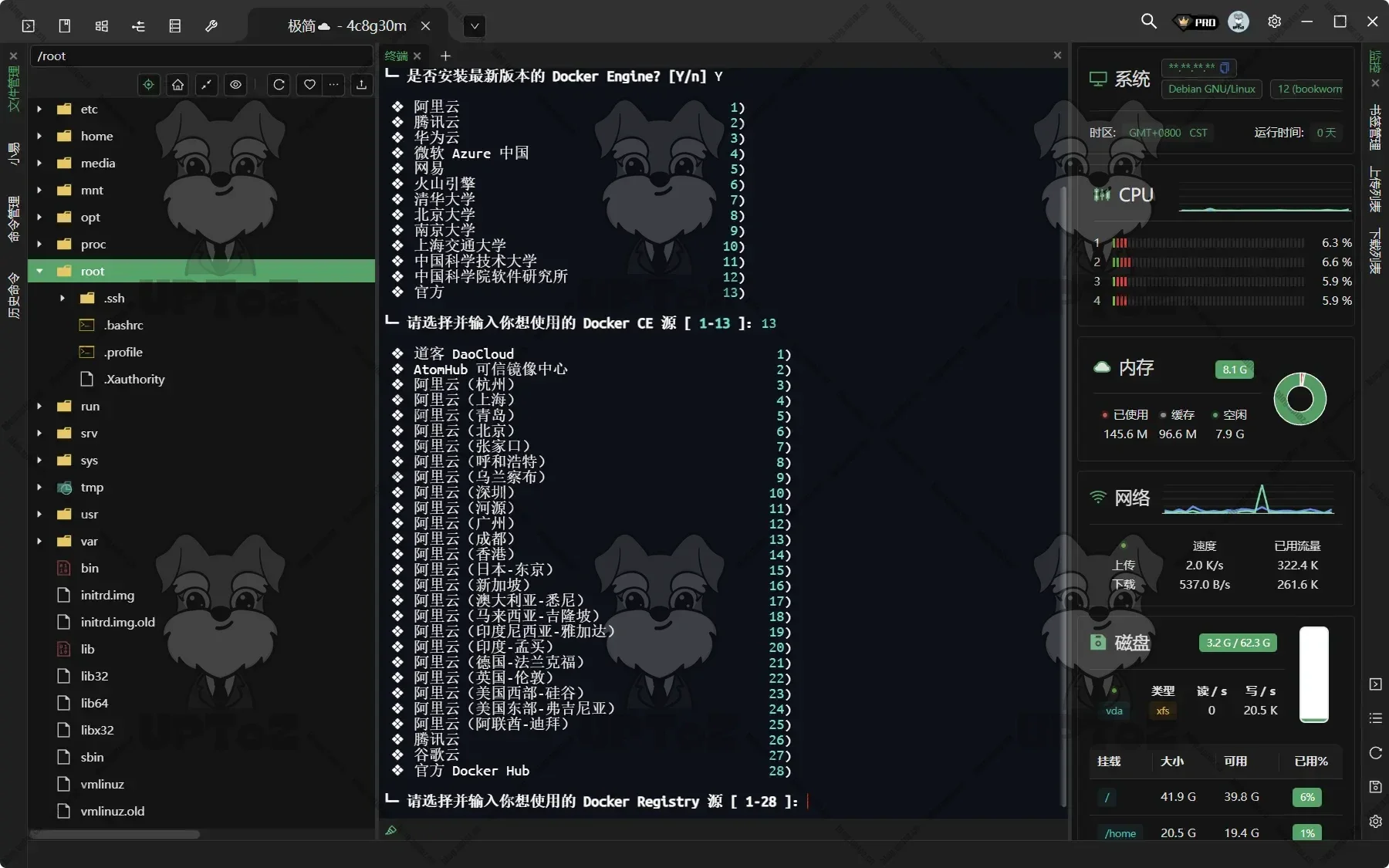Click the list lines icon on right edge
Viewport: 1389px width, 868px height.
click(1376, 718)
